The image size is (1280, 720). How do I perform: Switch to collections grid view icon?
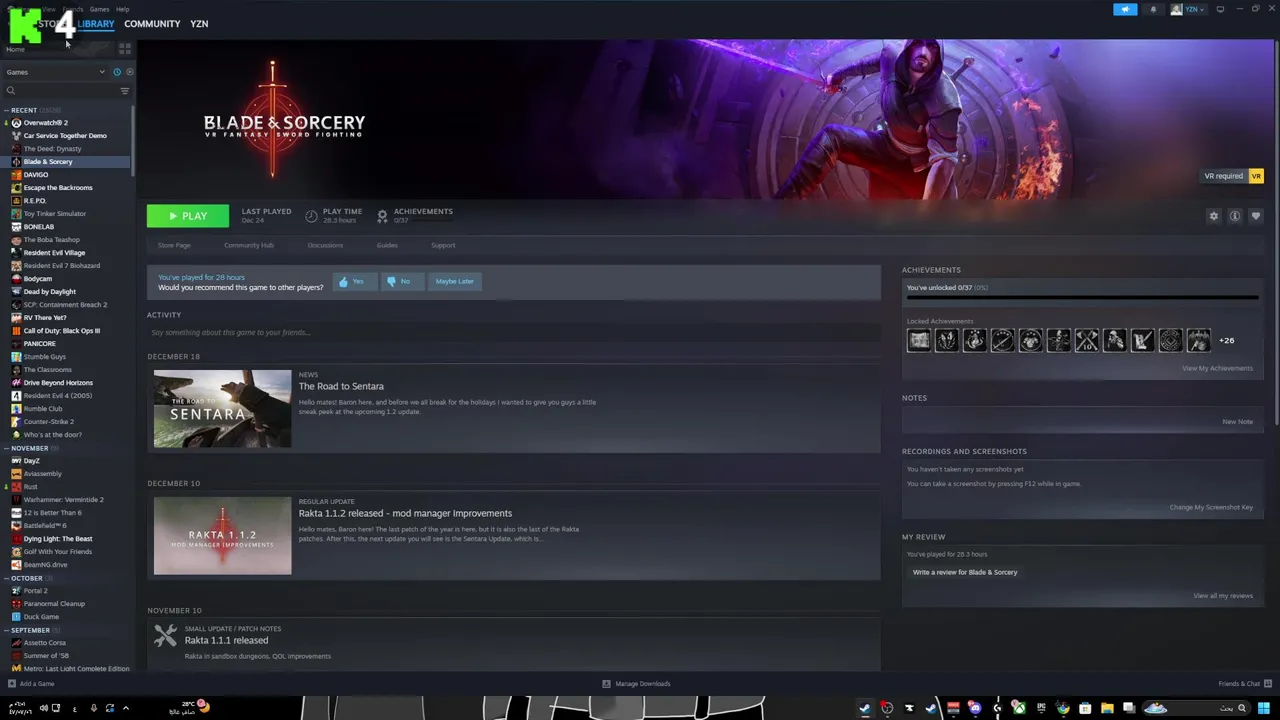pos(125,48)
